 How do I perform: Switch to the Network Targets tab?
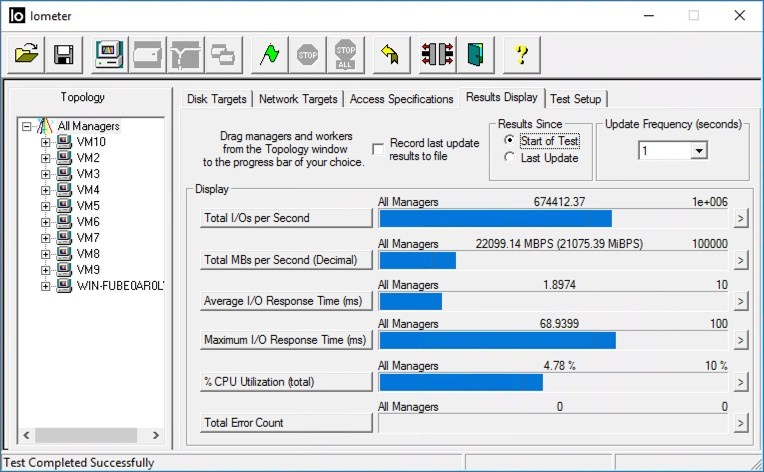click(x=298, y=99)
